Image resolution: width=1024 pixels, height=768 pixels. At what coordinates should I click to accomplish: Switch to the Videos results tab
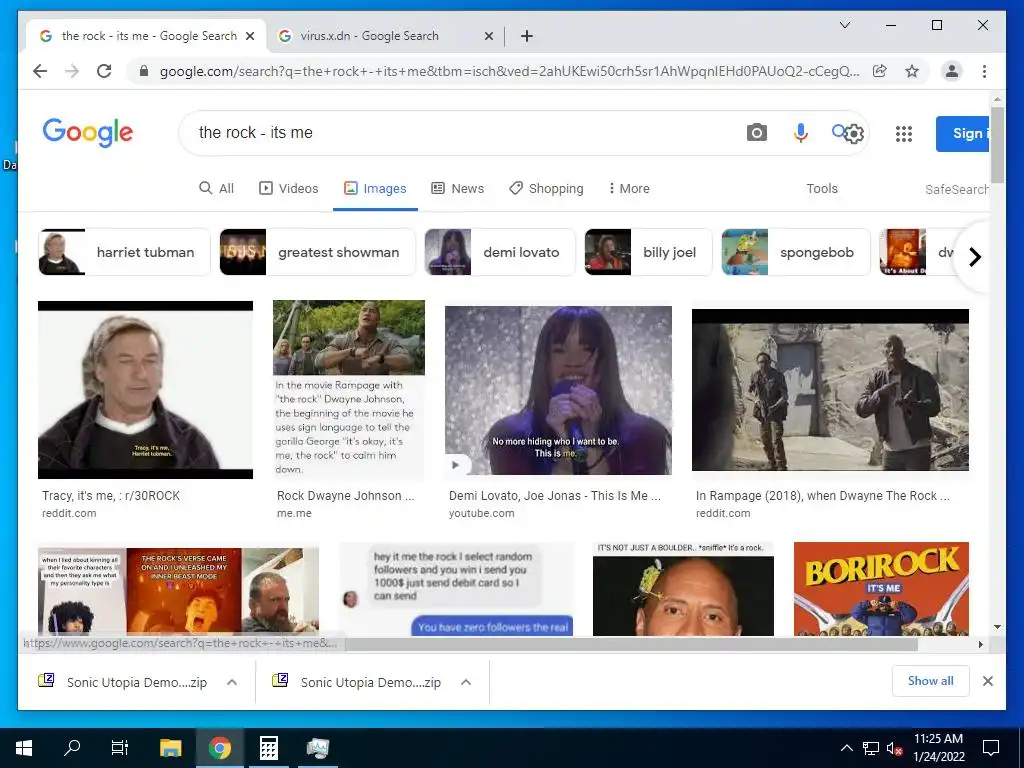[x=289, y=188]
